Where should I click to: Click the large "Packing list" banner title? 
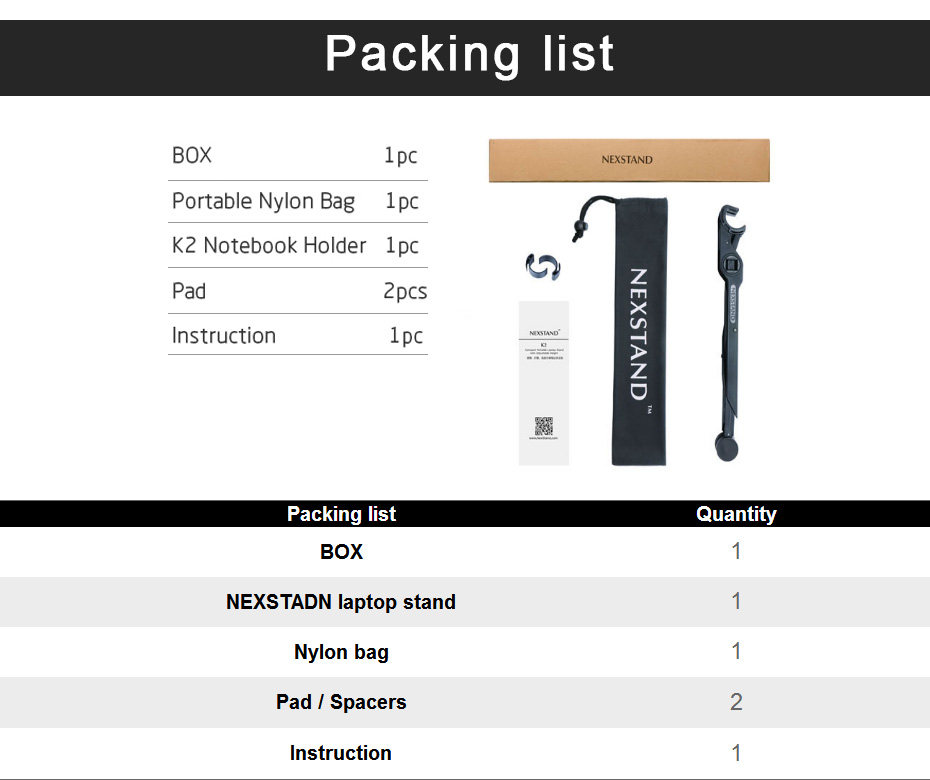(x=469, y=52)
